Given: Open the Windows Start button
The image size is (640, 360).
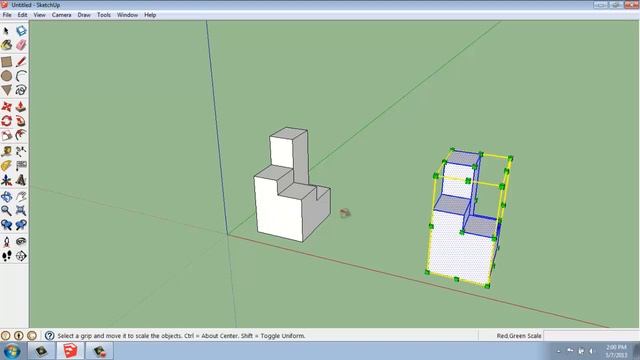Looking at the screenshot, I should point(12,351).
